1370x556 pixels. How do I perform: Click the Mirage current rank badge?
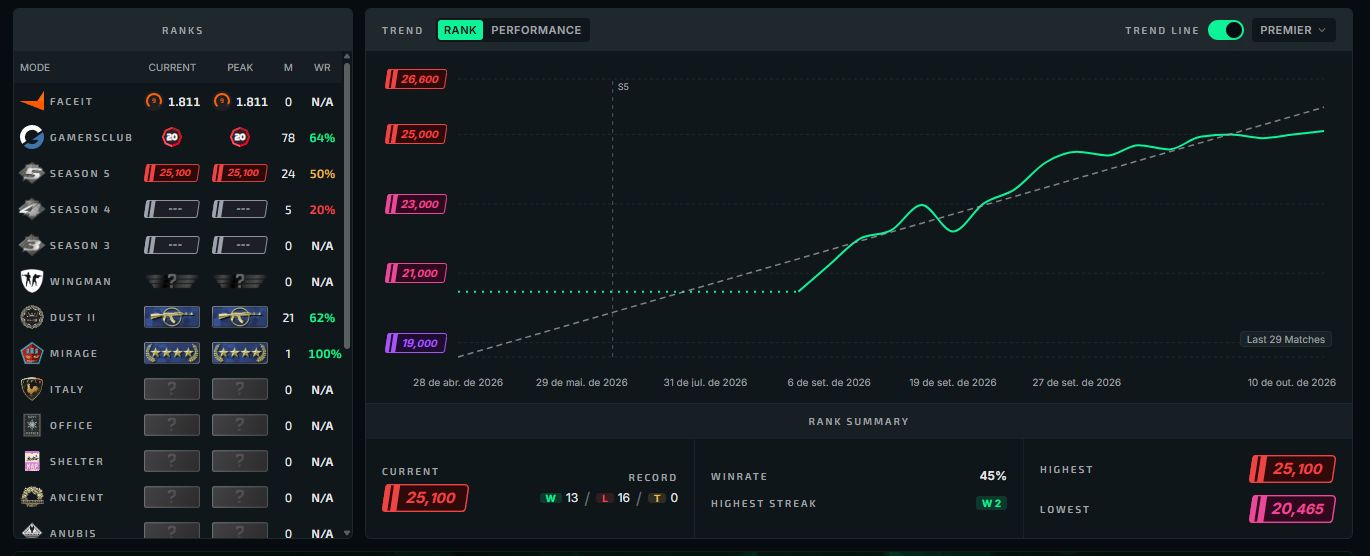click(x=172, y=353)
